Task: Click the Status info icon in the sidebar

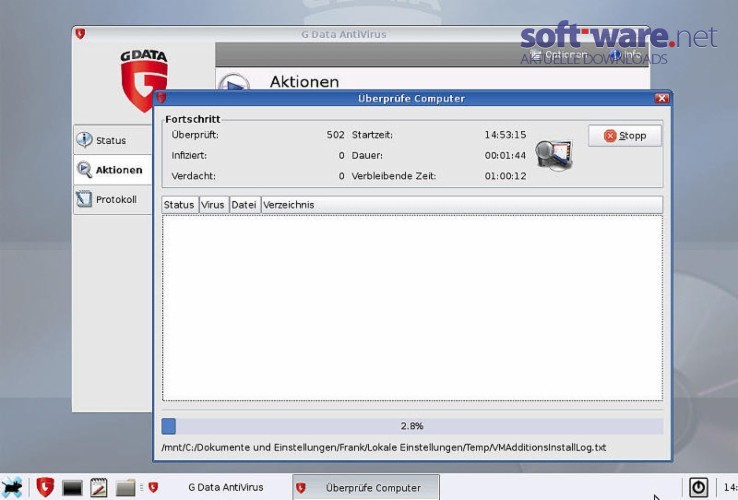Action: coord(84,139)
